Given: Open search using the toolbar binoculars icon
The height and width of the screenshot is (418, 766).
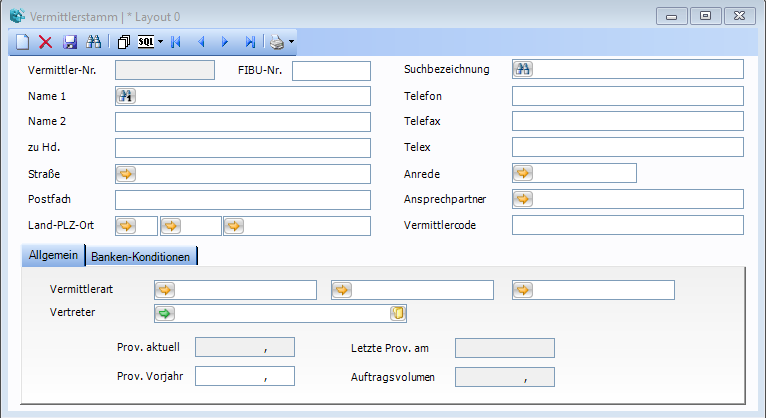Looking at the screenshot, I should click(x=94, y=42).
